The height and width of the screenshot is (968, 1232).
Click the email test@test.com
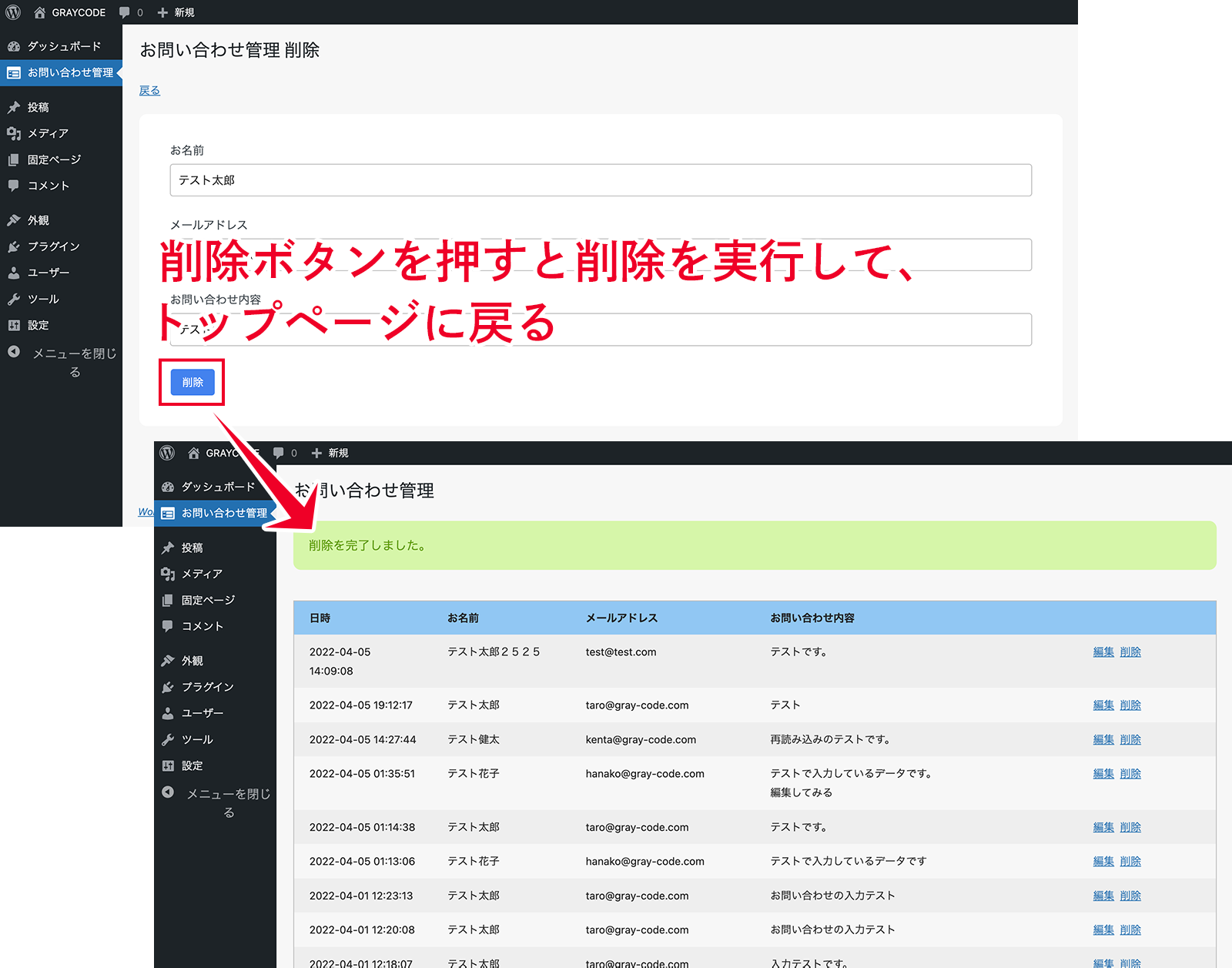pos(621,651)
